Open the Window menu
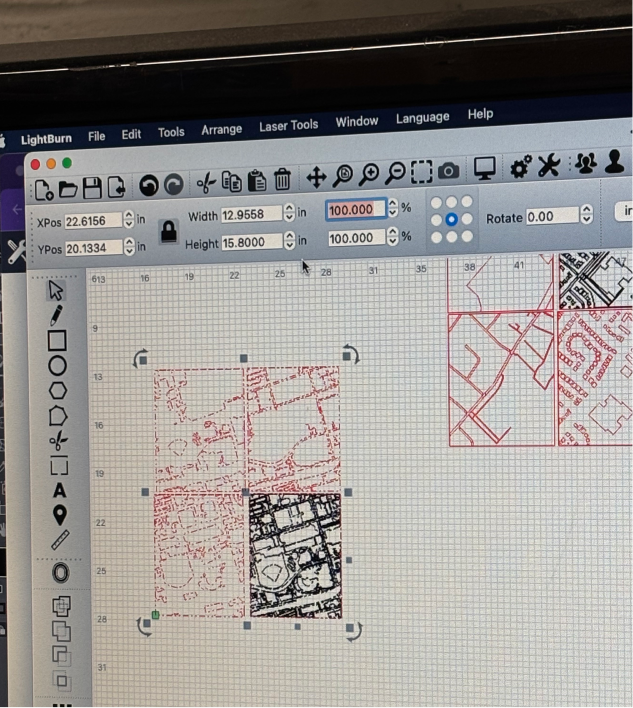This screenshot has width=633, height=708. pos(357,122)
